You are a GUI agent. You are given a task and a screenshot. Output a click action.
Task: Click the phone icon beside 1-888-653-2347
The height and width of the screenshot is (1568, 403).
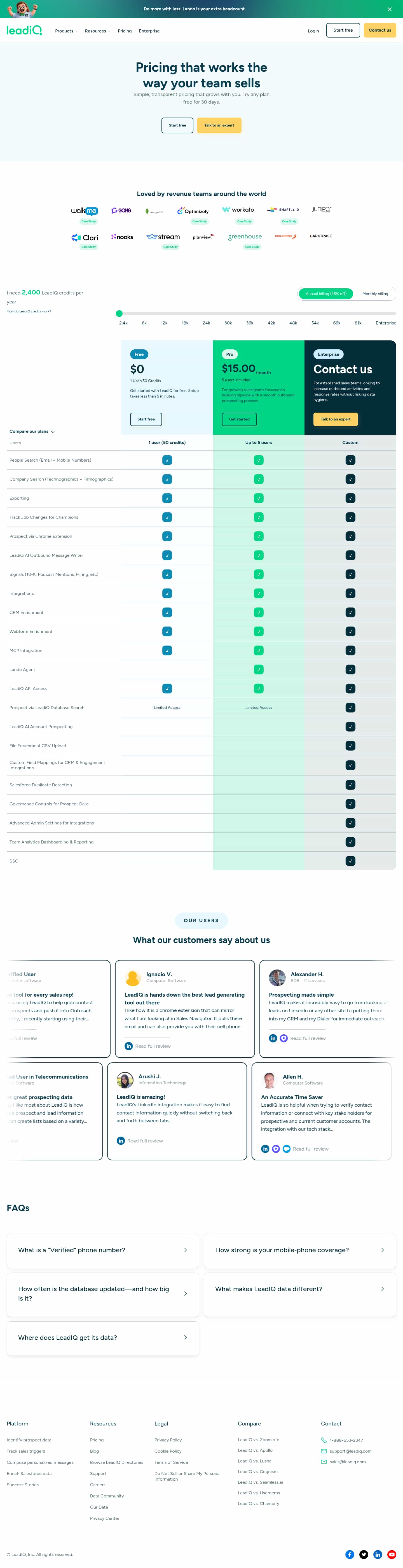coord(324,1440)
